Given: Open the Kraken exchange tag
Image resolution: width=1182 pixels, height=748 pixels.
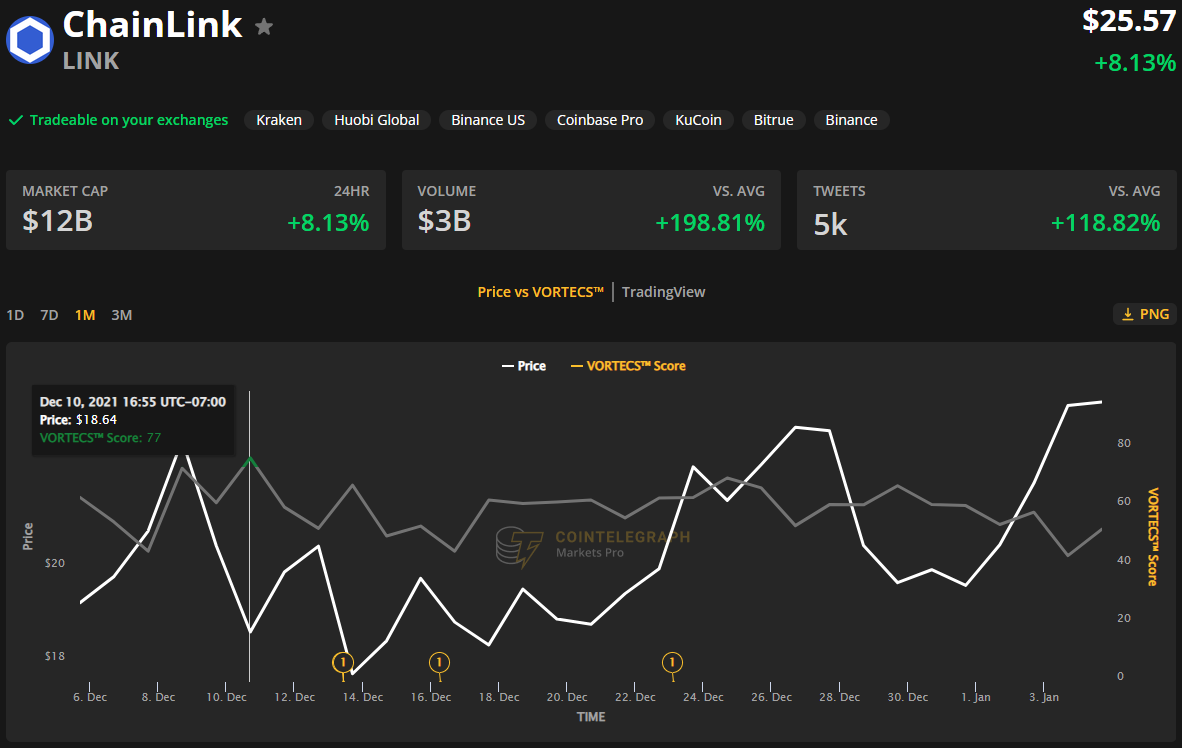Looking at the screenshot, I should pyautogui.click(x=279, y=120).
